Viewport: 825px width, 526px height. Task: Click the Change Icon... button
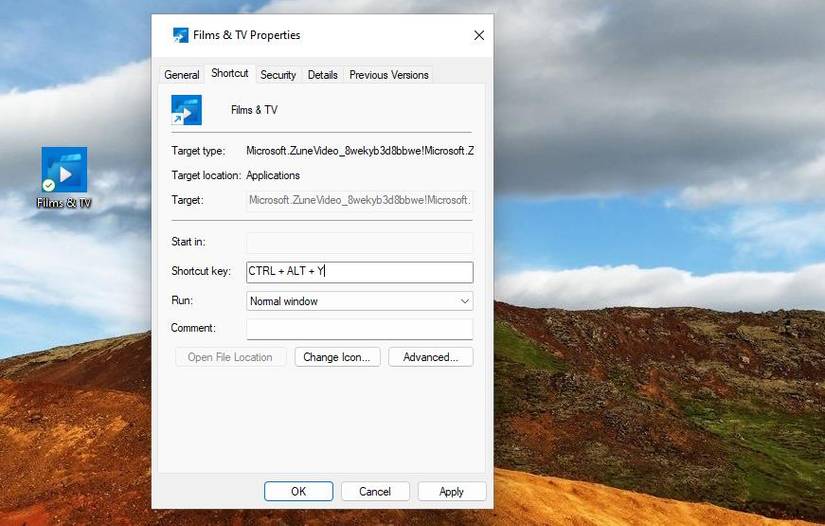337,357
